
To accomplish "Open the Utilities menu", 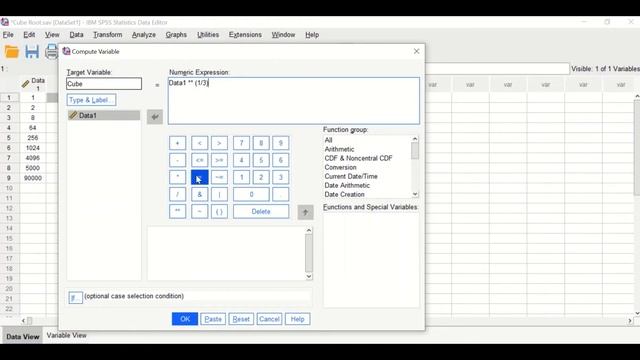I will [x=208, y=35].
